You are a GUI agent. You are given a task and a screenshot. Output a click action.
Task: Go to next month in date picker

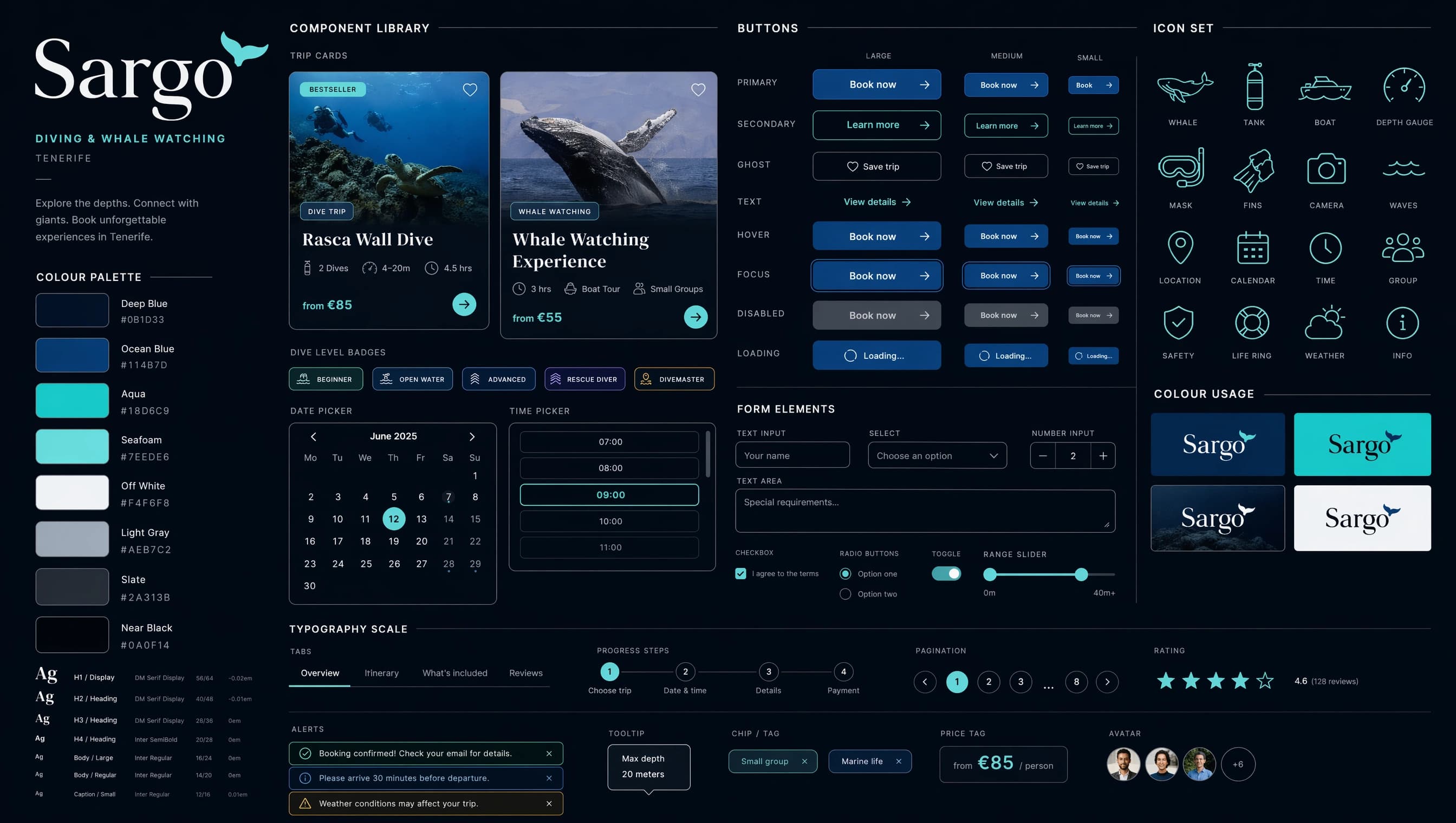pos(472,436)
